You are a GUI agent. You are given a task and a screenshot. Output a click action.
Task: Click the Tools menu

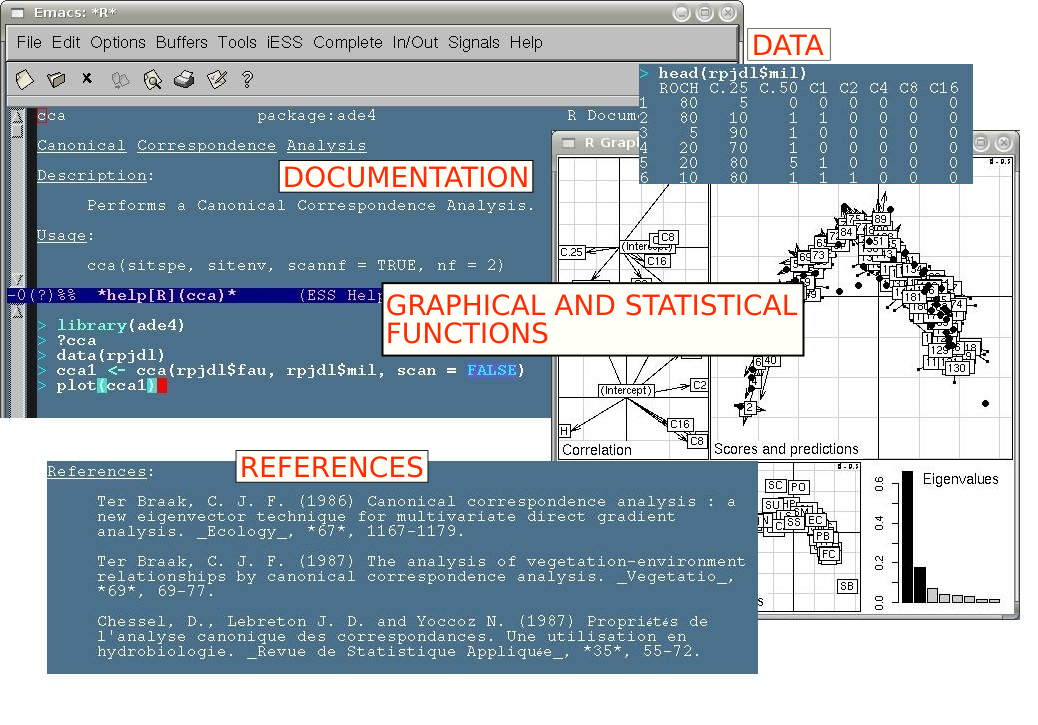tap(237, 42)
